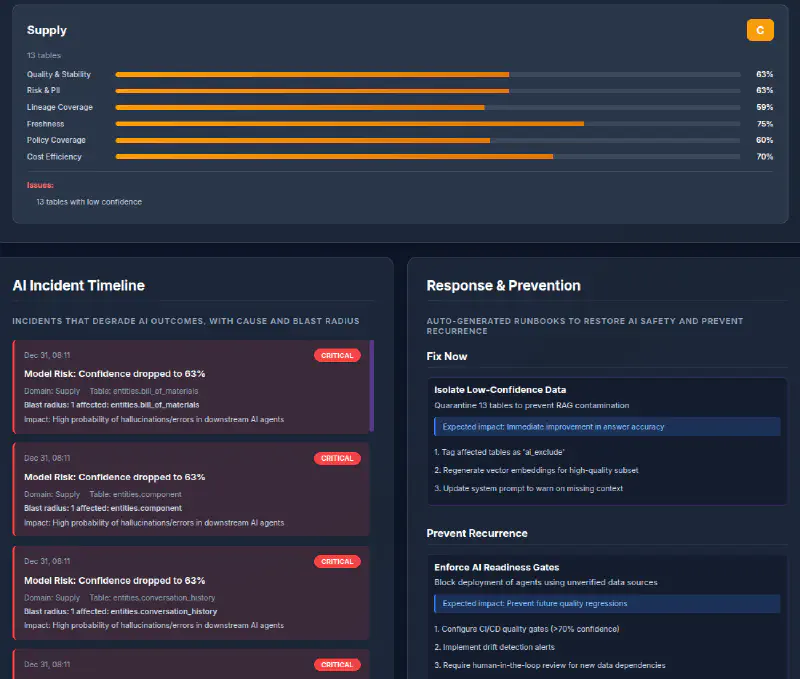Click the 70% Cost Efficiency value
The image size is (800, 679).
[764, 157]
